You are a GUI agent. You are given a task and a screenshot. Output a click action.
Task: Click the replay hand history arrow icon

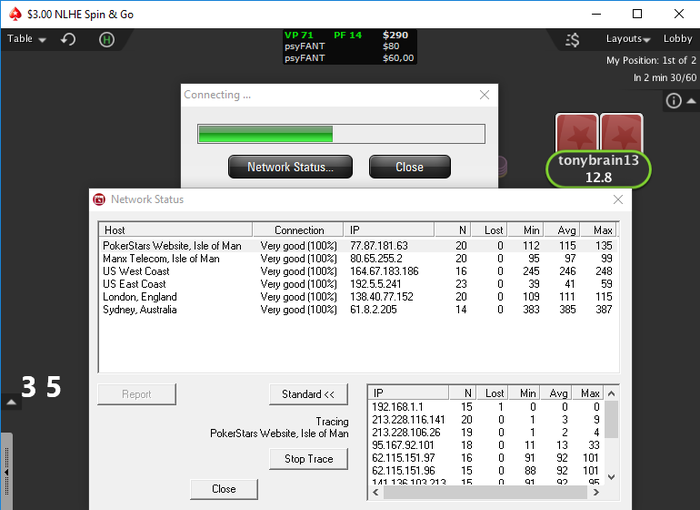68,39
